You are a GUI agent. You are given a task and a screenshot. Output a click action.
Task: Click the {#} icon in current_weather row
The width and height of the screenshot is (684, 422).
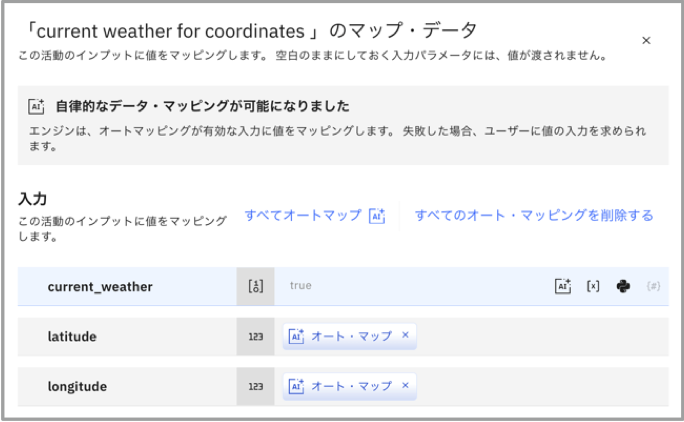654,286
